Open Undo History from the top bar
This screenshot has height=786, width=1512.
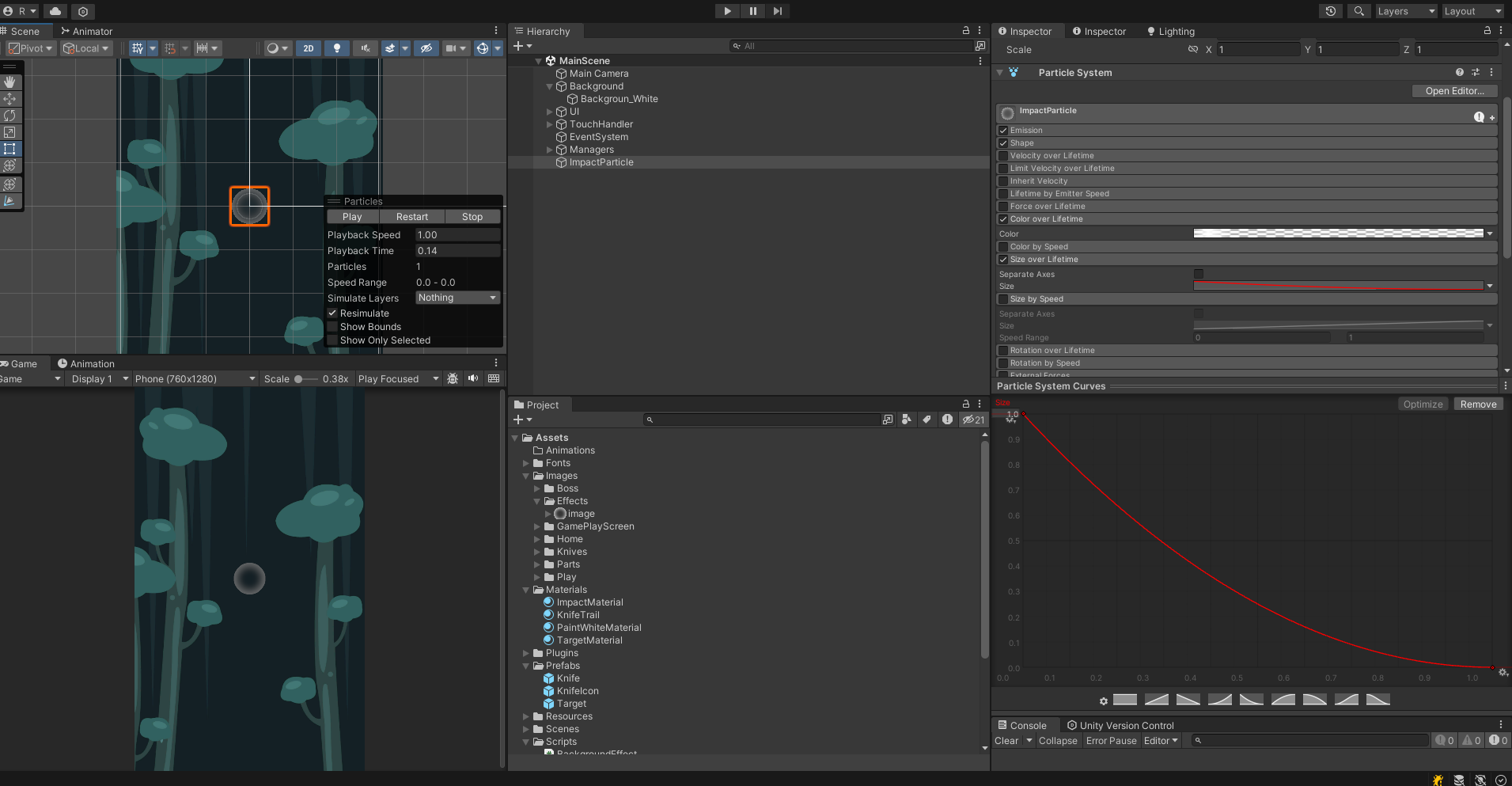[1331, 11]
